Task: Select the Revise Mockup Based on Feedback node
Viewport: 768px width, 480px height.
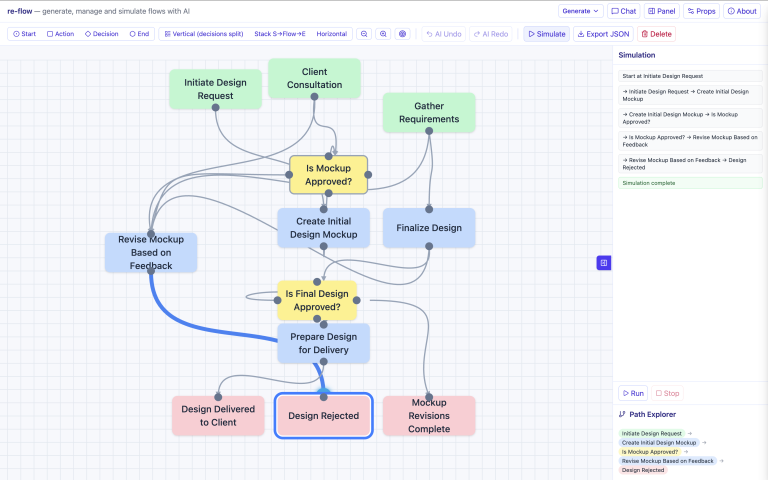Action: 151,252
